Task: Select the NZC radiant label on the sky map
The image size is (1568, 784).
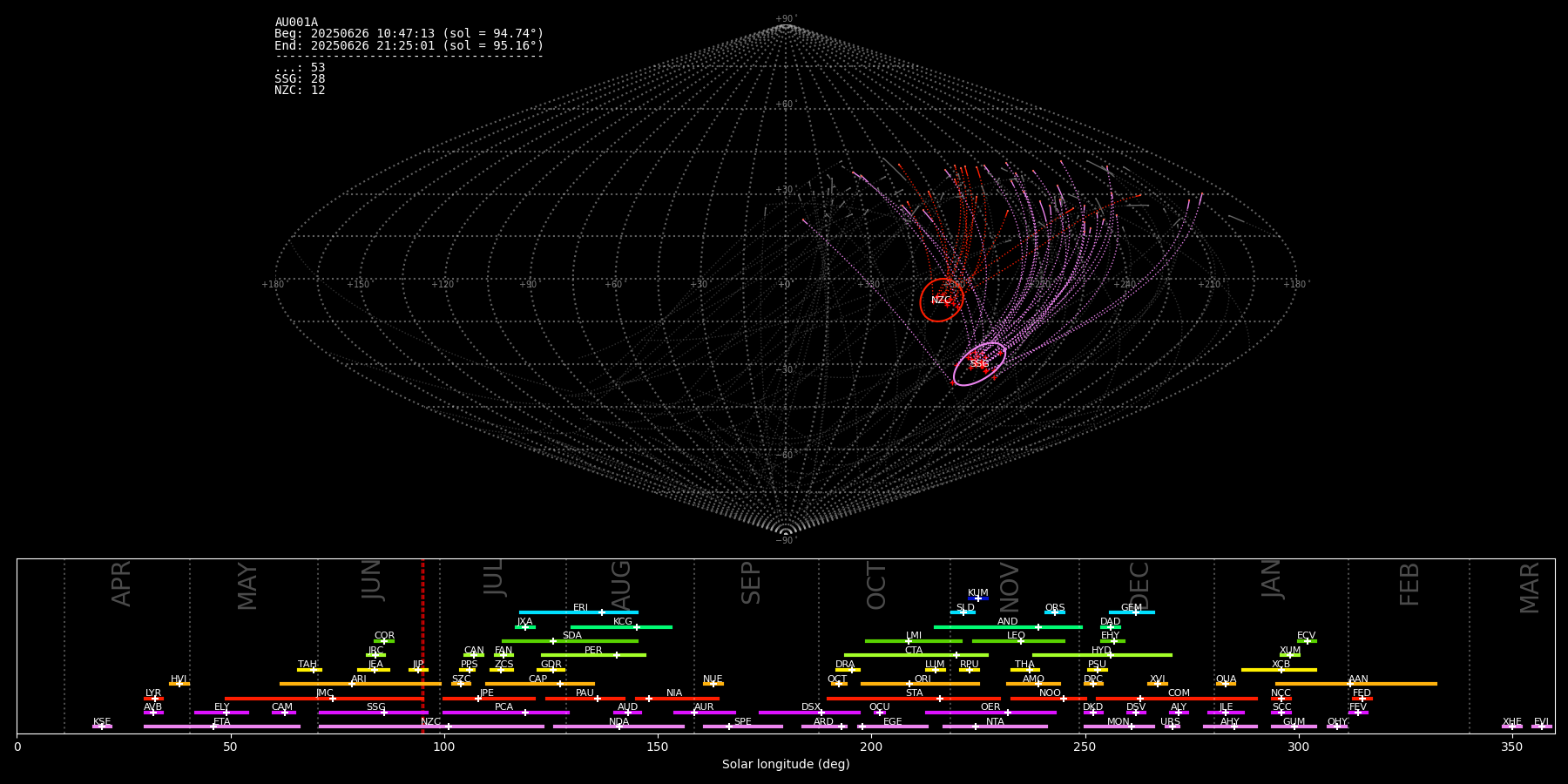Action: 941,301
